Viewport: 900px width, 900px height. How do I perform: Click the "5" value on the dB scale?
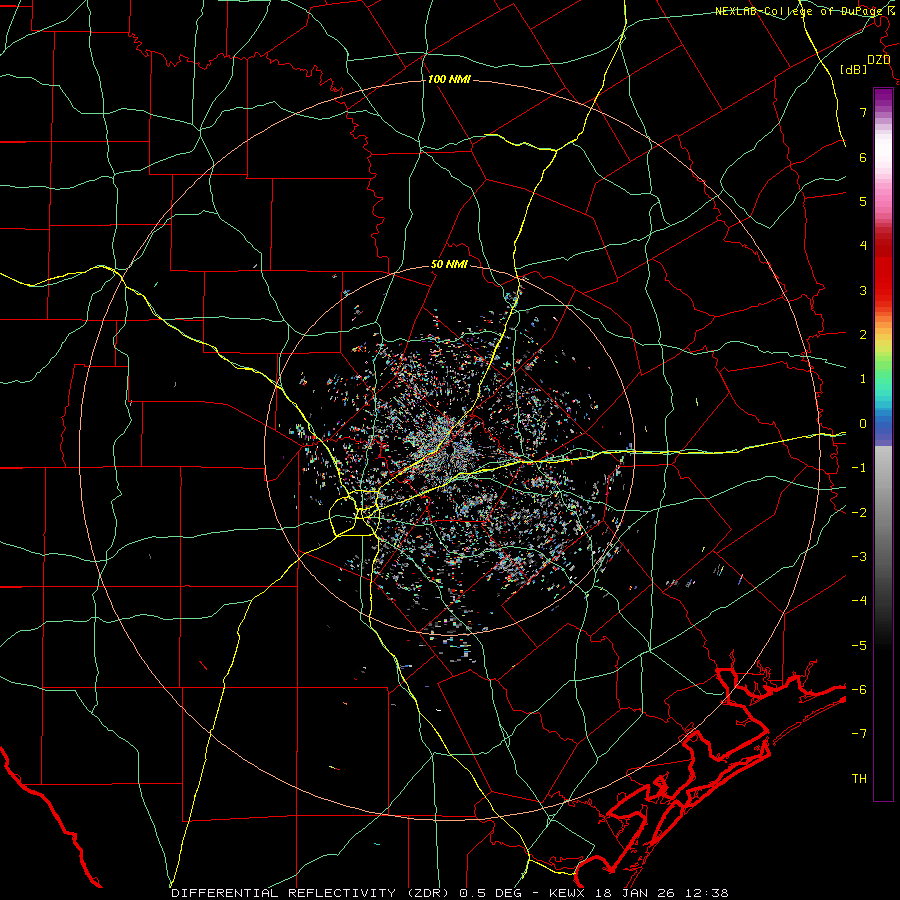point(863,201)
